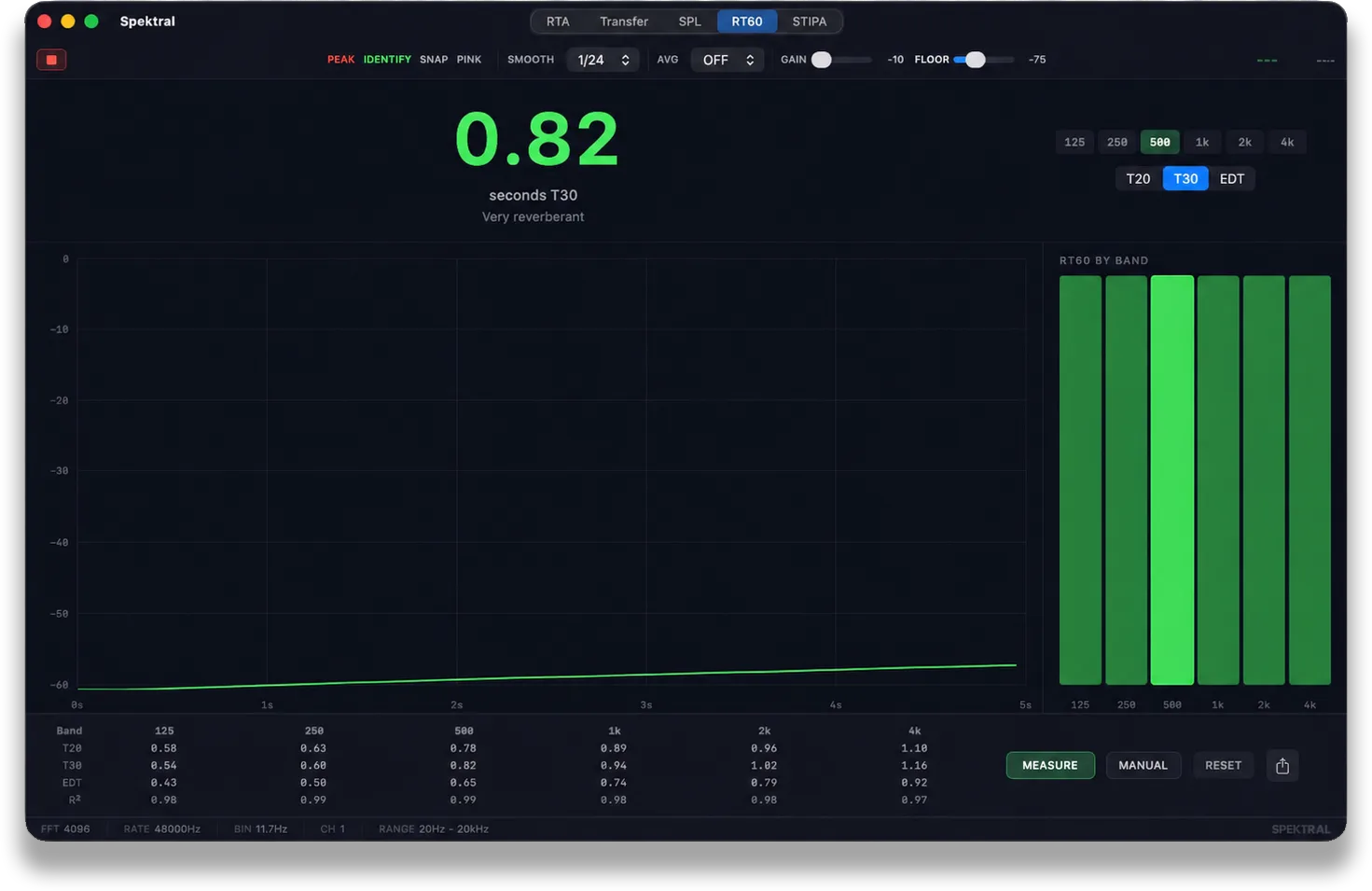Click the highlighted 500 Hz bar in chart
Viewport: 1372px width, 891px height.
(1172, 480)
